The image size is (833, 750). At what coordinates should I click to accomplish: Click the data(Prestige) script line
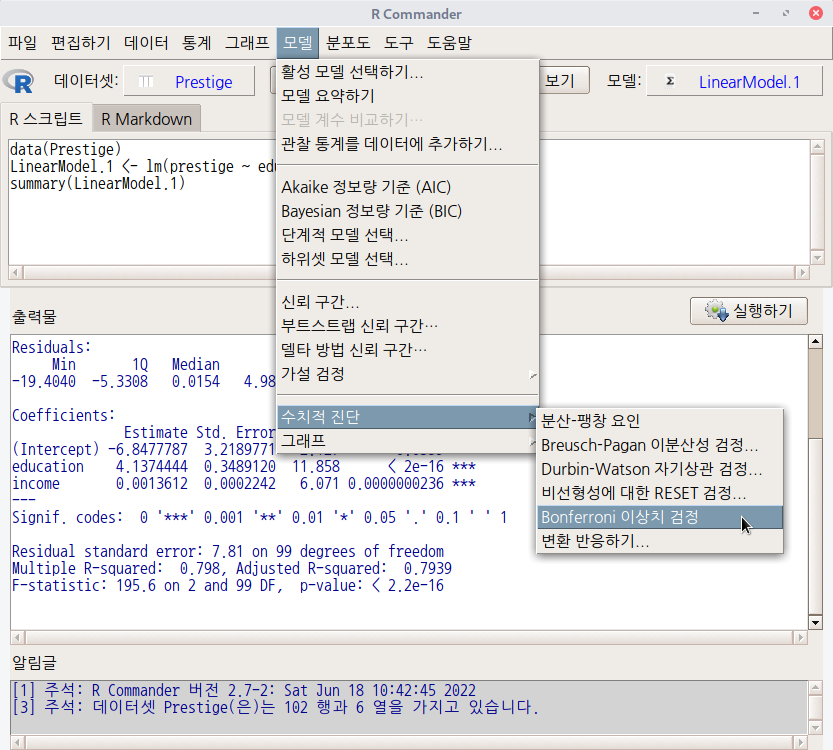[x=65, y=149]
